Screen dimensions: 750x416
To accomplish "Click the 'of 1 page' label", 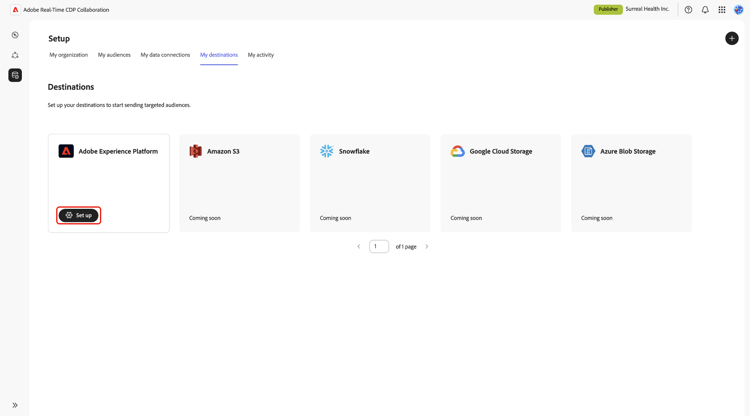I will (406, 247).
